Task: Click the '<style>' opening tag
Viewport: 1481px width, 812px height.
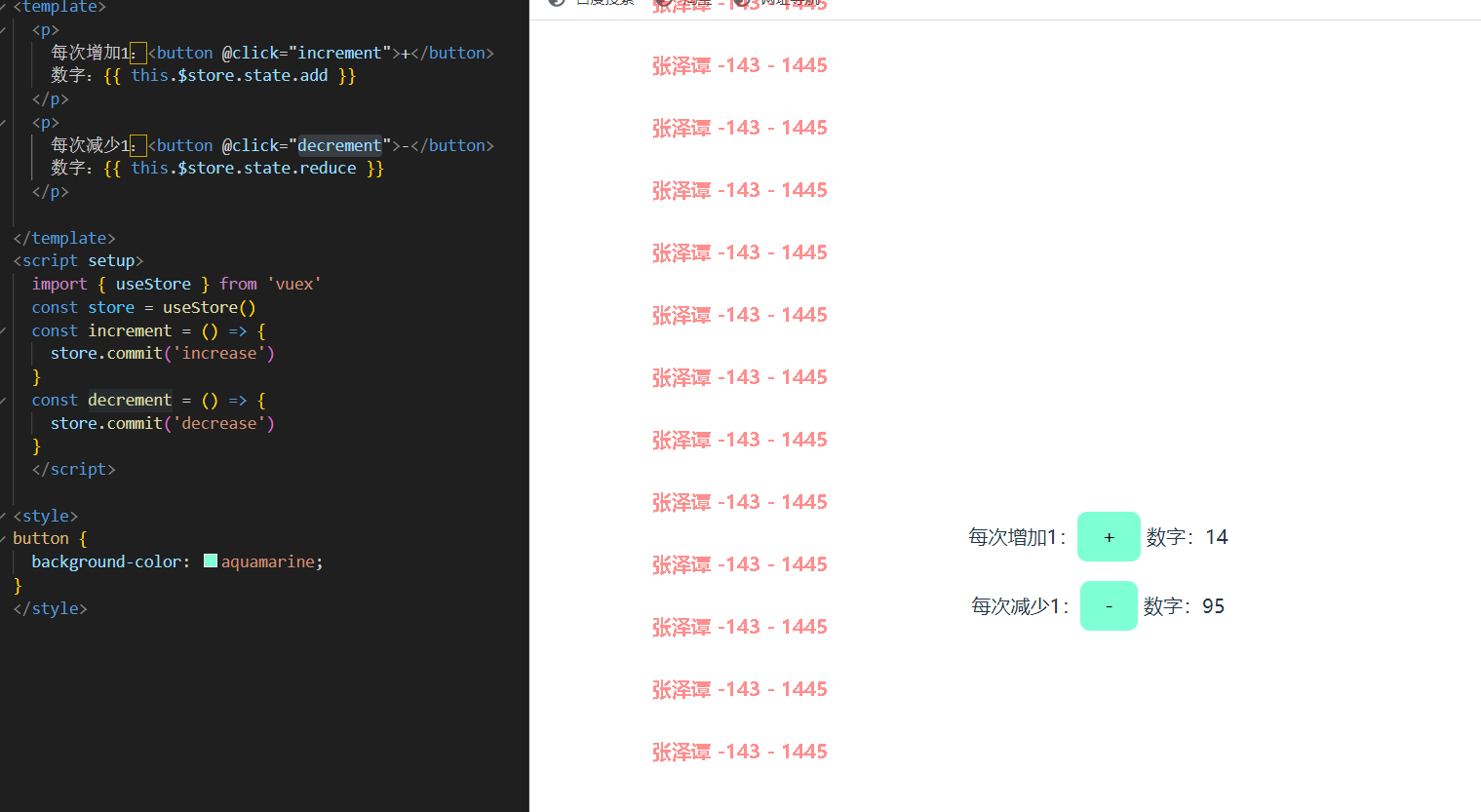Action: (45, 516)
